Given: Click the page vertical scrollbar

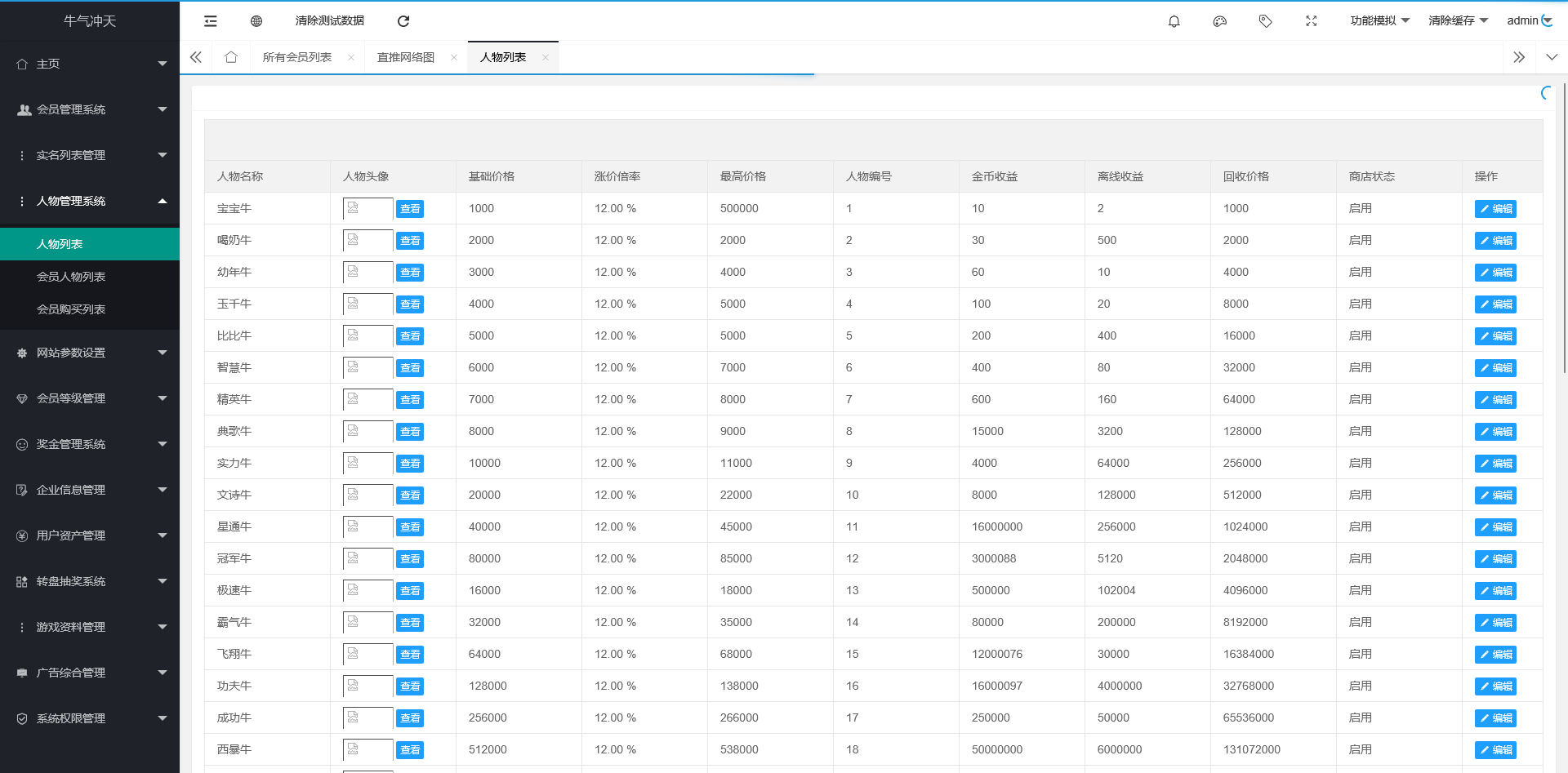Looking at the screenshot, I should (1564, 229).
